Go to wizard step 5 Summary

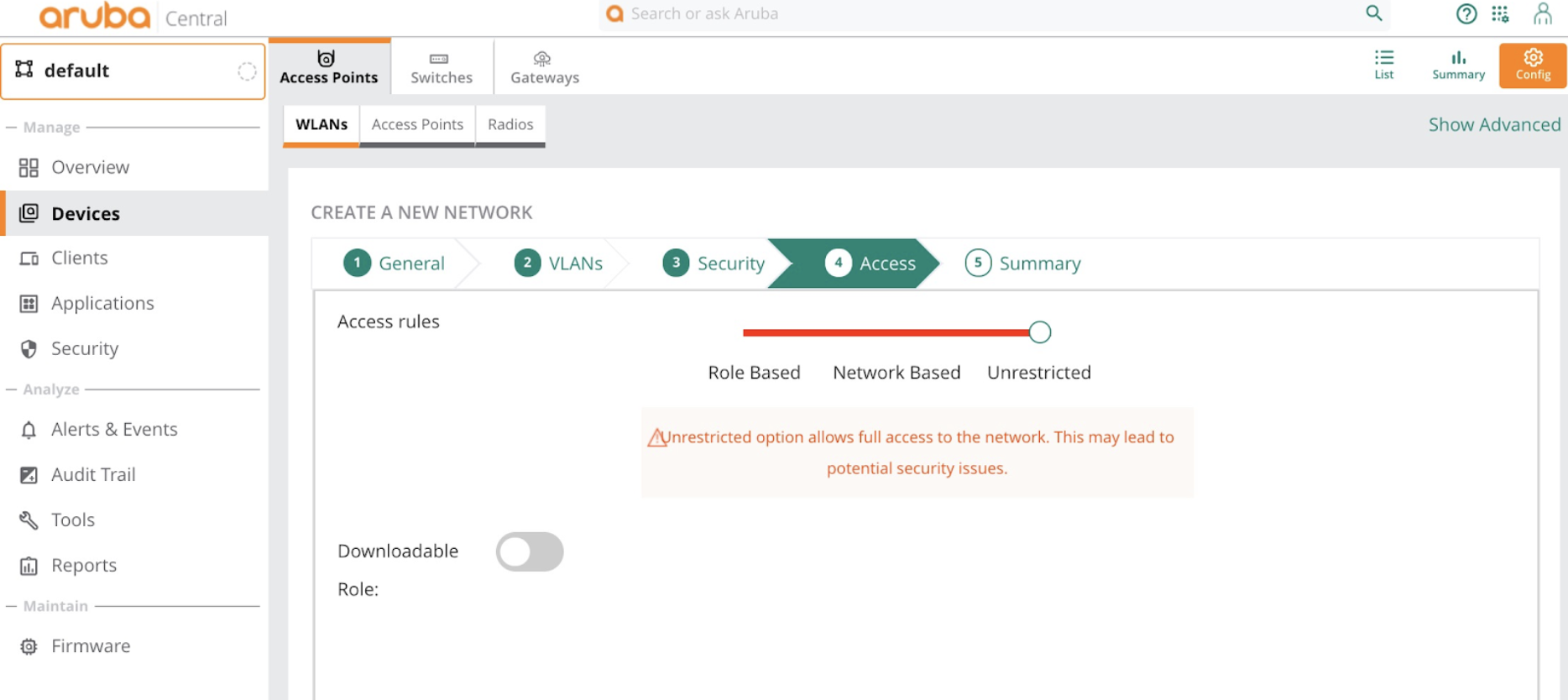coord(1023,264)
